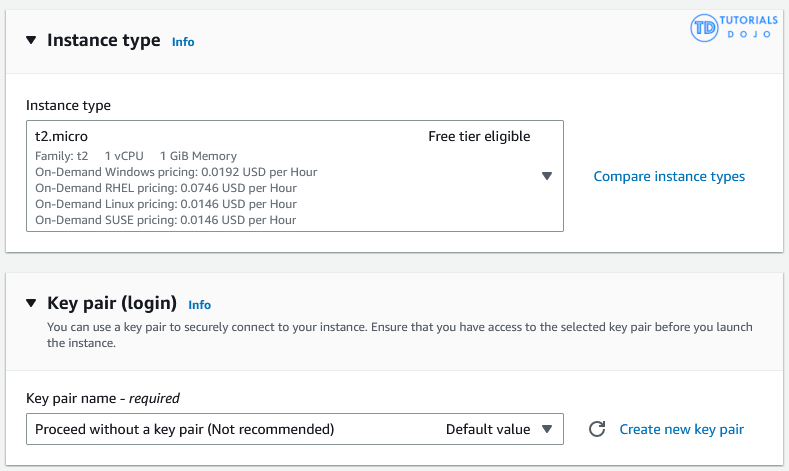
Task: Open Compare instance types link
Action: tap(669, 177)
